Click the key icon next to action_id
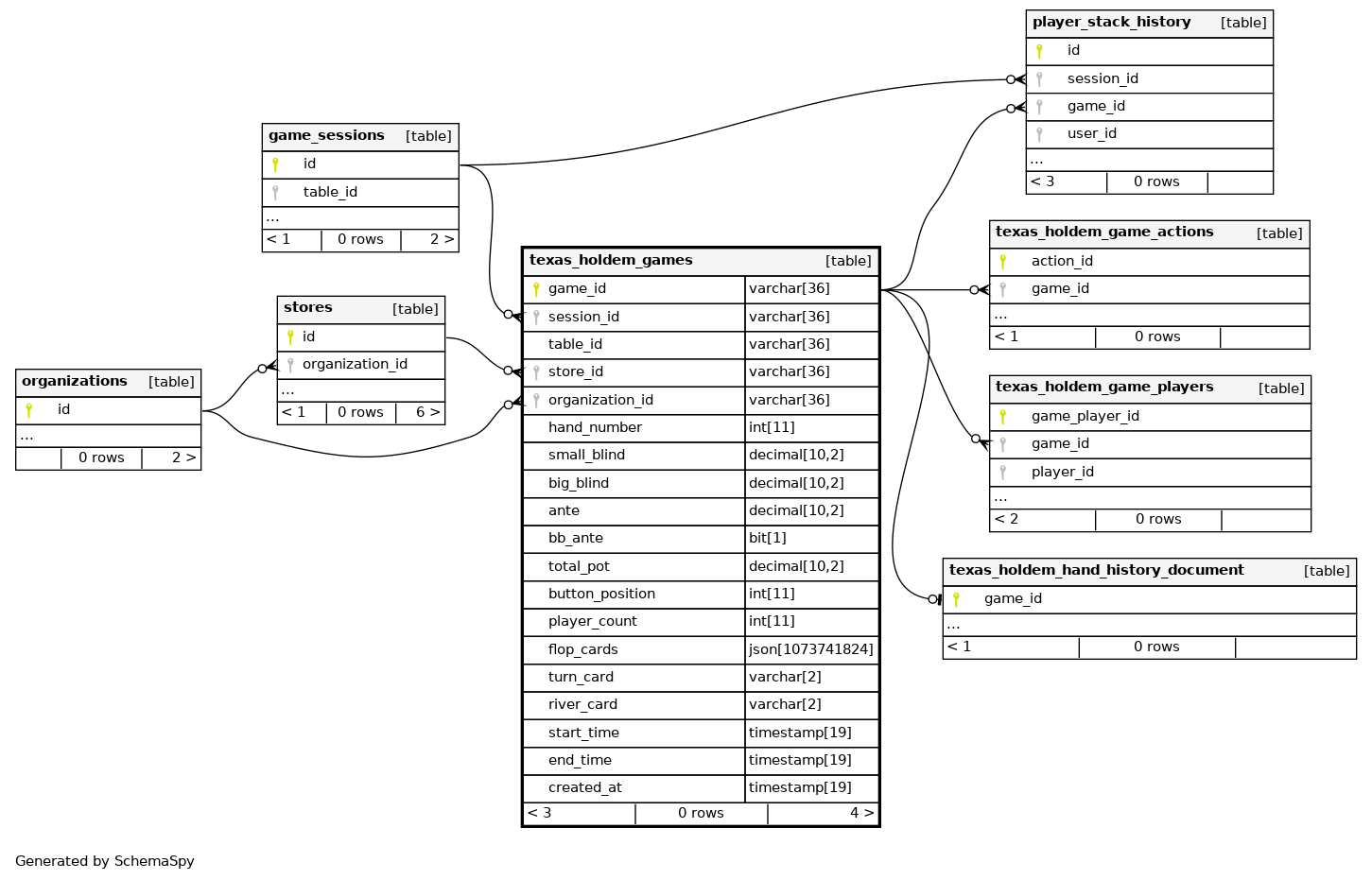Viewport: 1372px width, 880px height. (x=1002, y=262)
